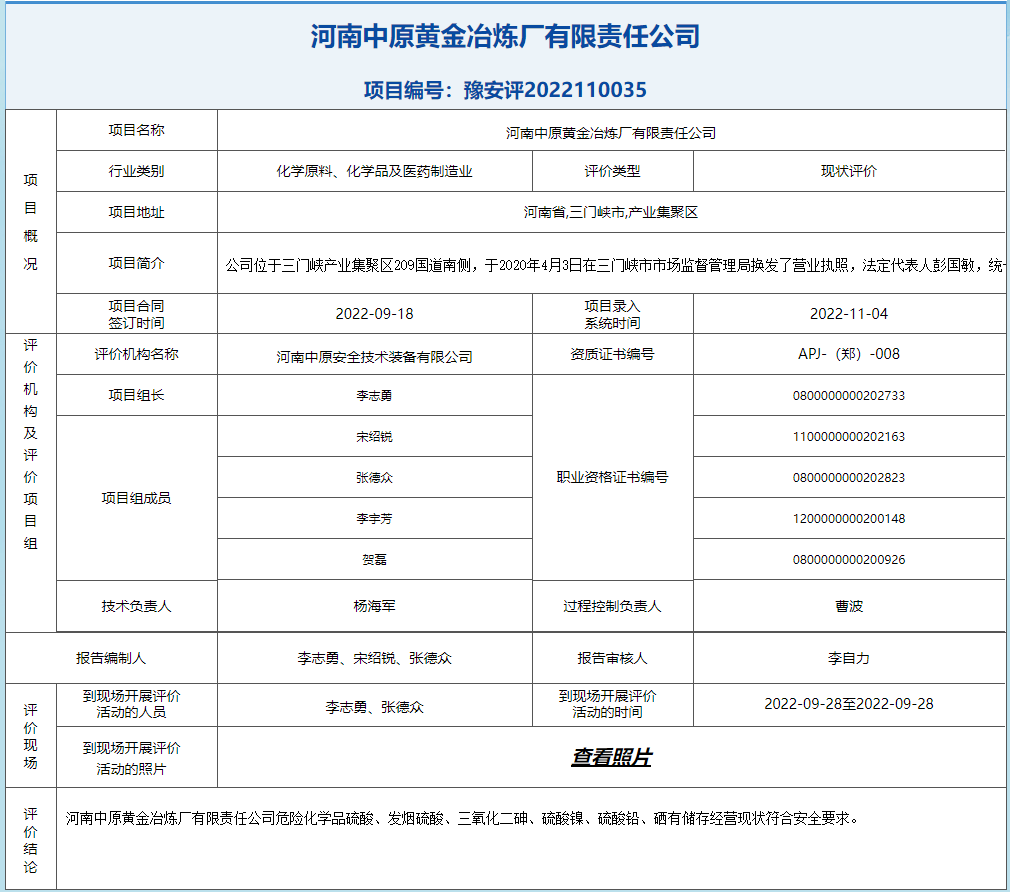Click the 评价结论 vertical section header
Screen dimensions: 1010x892
[31, 840]
